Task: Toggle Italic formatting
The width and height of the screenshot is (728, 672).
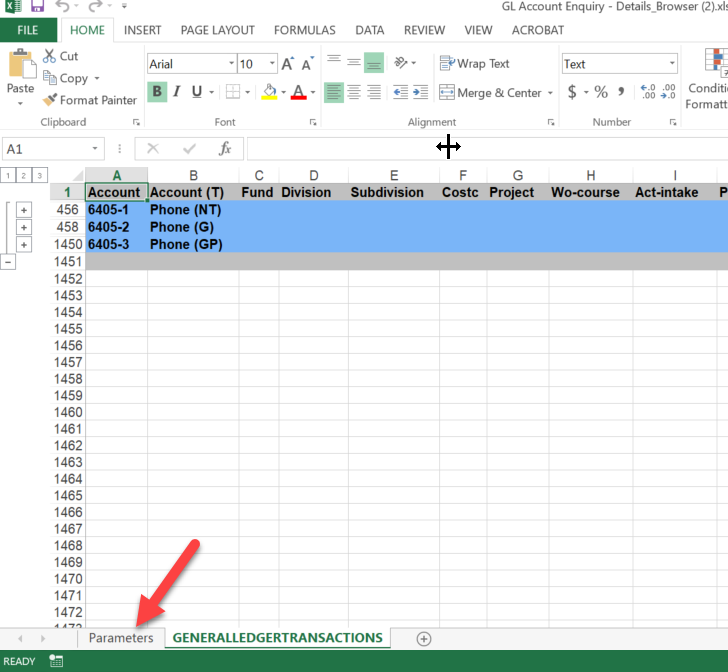Action: 177,92
